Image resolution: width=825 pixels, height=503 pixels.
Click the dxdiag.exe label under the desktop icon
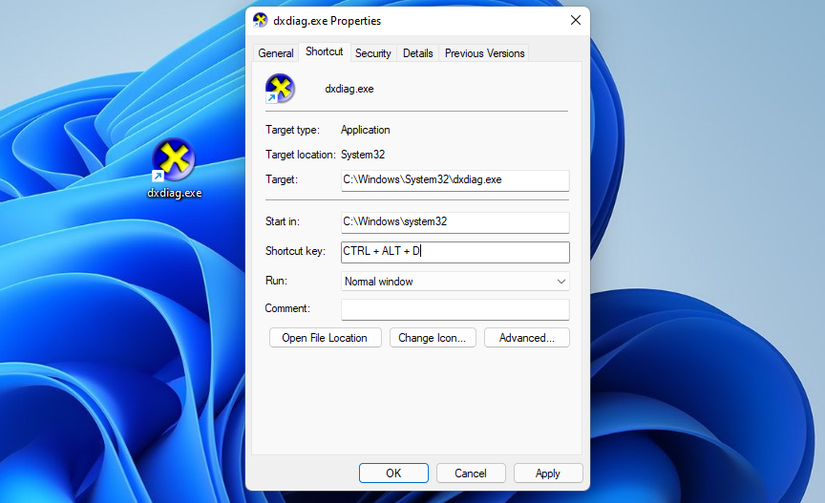click(x=174, y=193)
